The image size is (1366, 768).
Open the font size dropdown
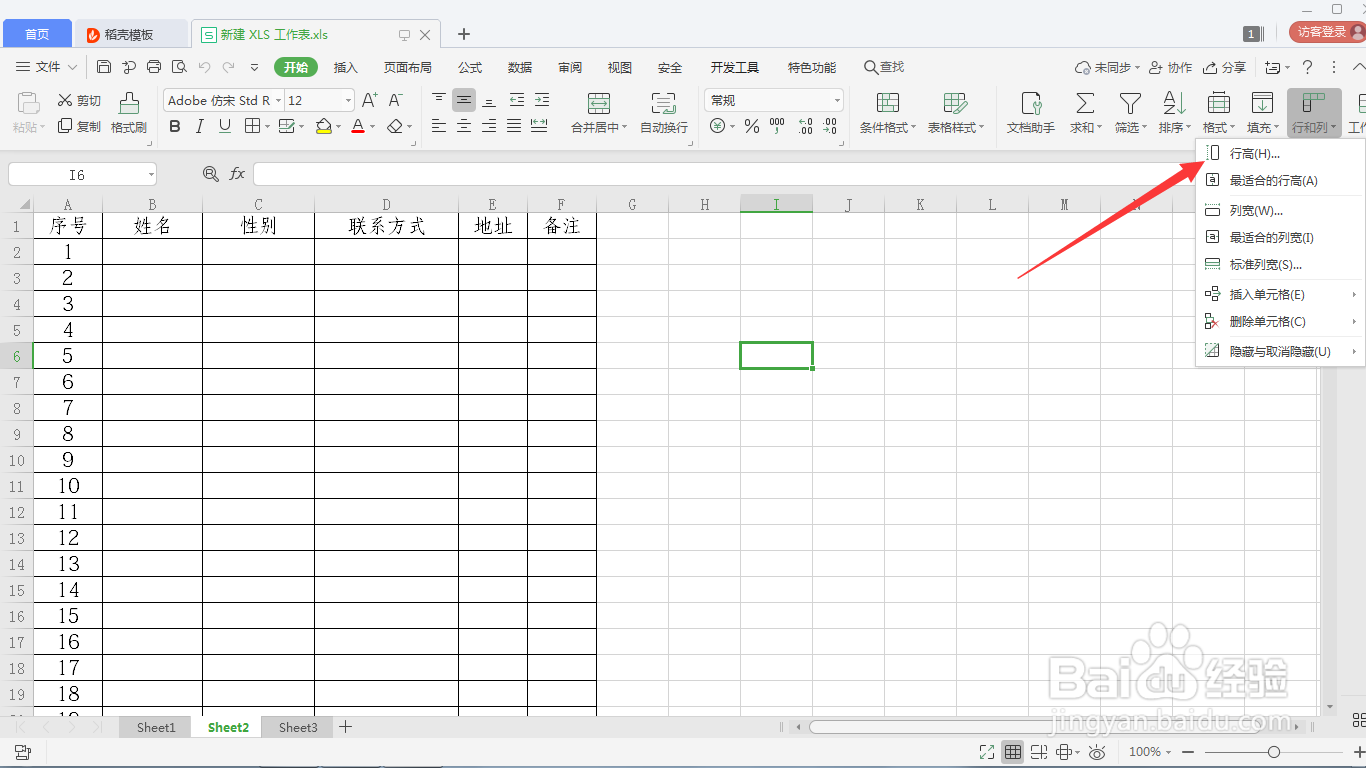pos(348,100)
